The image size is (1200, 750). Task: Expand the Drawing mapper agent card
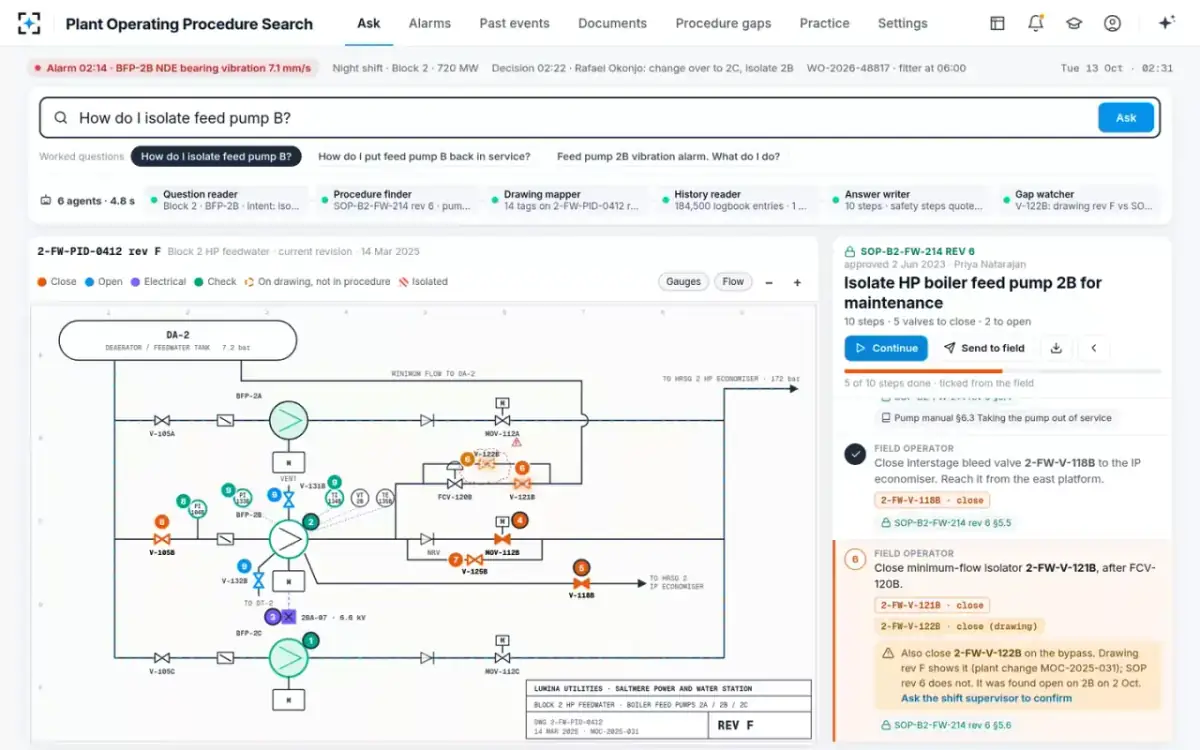click(567, 200)
